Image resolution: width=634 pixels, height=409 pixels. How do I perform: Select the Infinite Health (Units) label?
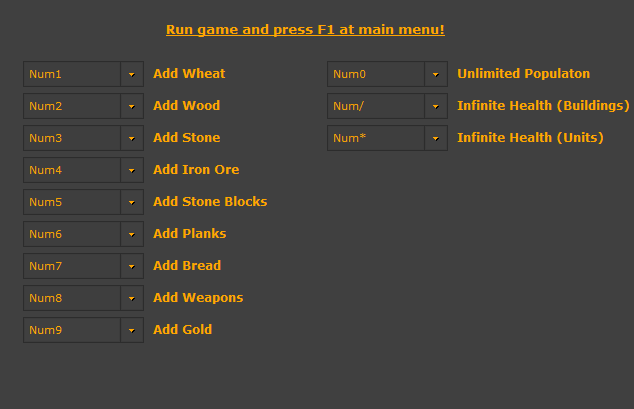[530, 138]
